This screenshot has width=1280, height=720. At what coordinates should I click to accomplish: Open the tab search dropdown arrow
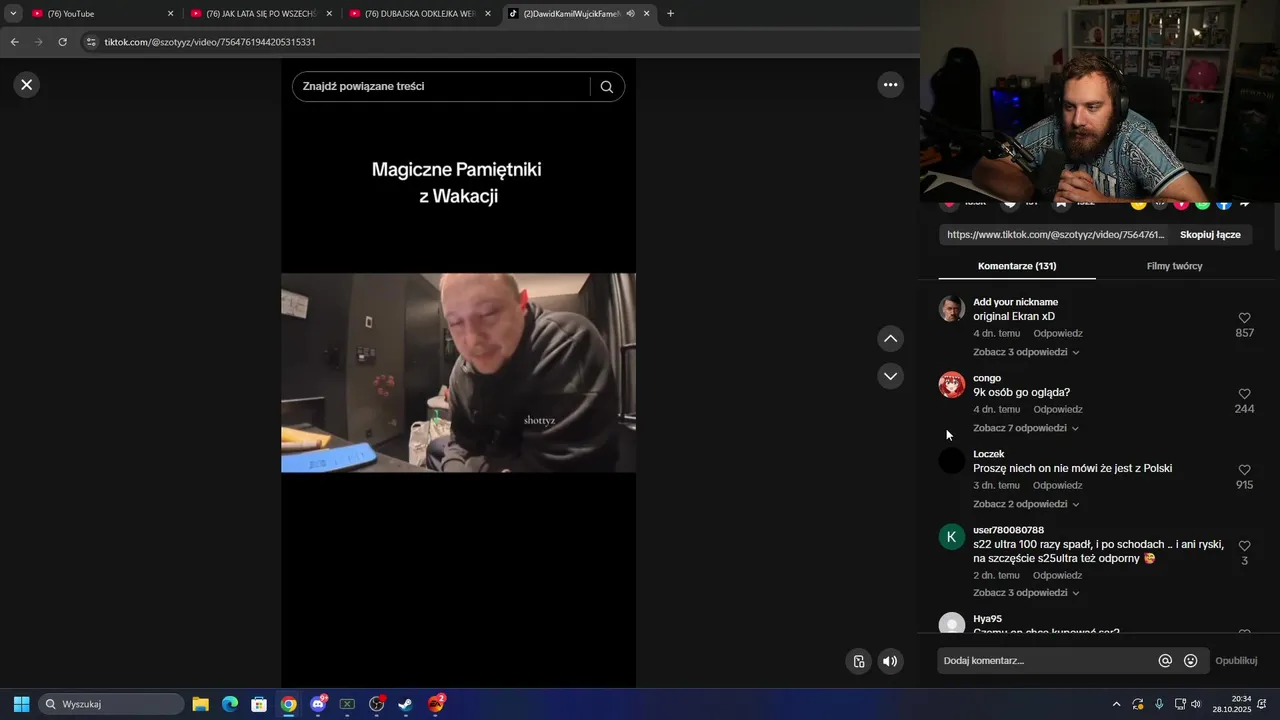pyautogui.click(x=13, y=14)
